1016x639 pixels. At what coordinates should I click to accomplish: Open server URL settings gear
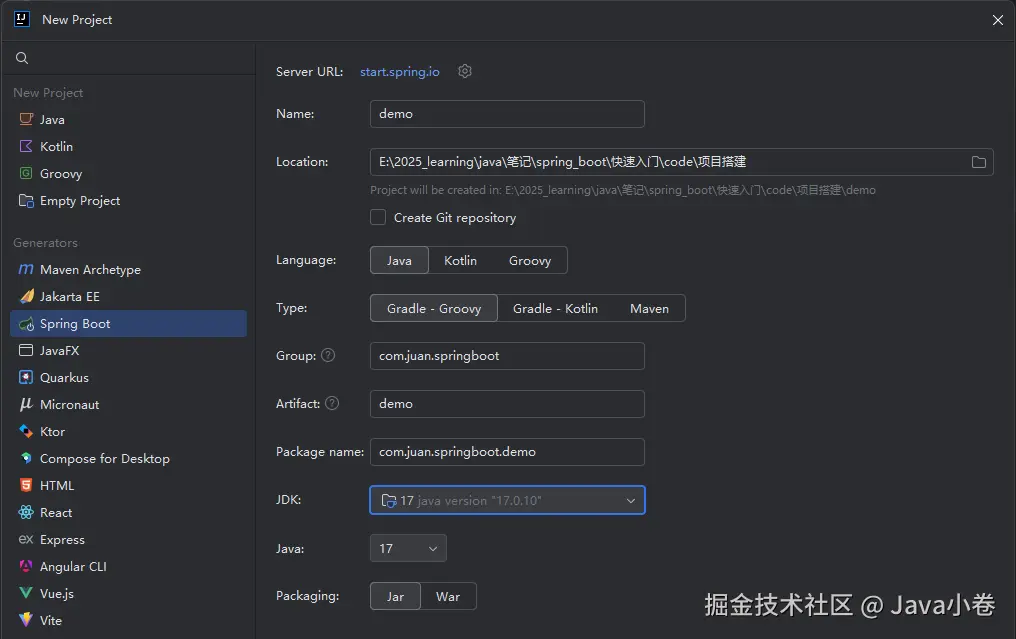click(465, 71)
